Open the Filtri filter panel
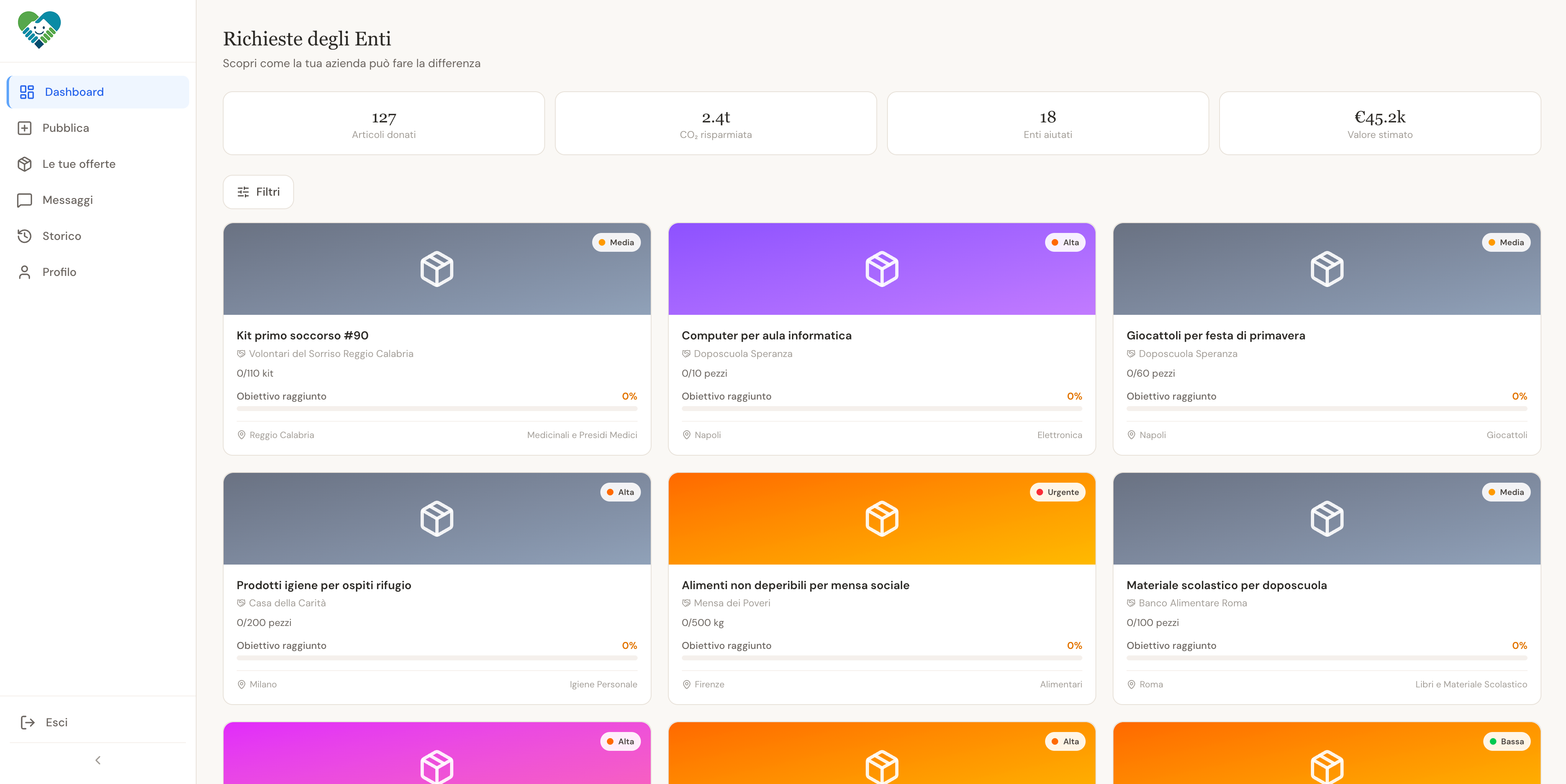Screen dimensions: 1566x784 tap(258, 192)
